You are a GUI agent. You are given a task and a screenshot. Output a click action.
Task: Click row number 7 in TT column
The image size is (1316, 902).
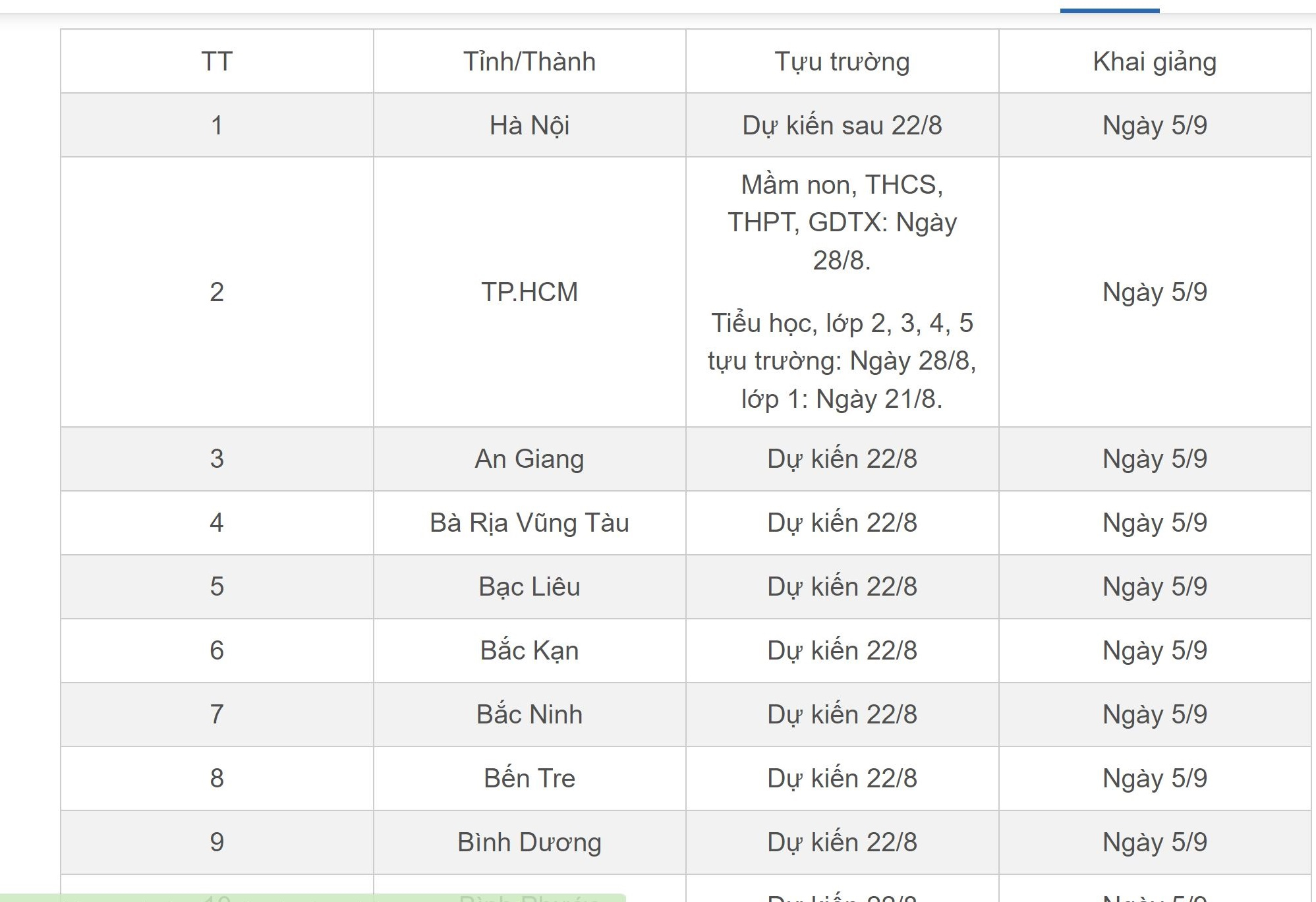(x=217, y=714)
